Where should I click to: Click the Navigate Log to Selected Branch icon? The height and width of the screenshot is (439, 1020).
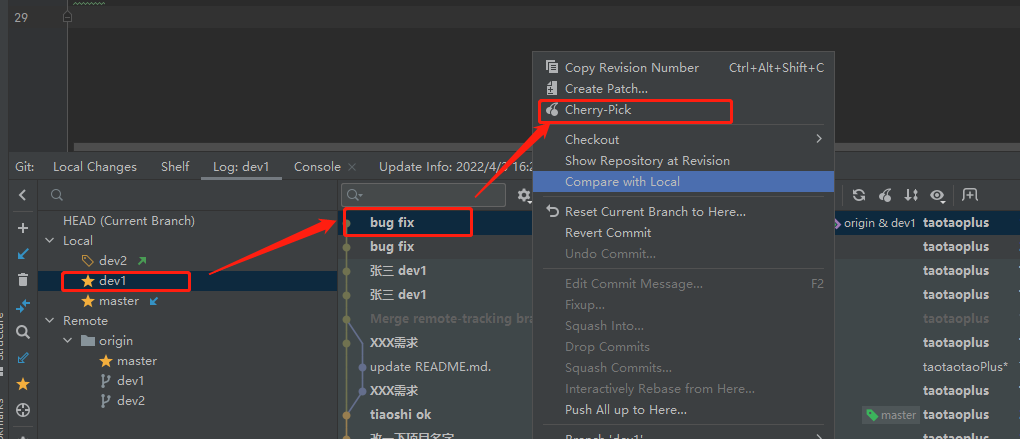23,410
